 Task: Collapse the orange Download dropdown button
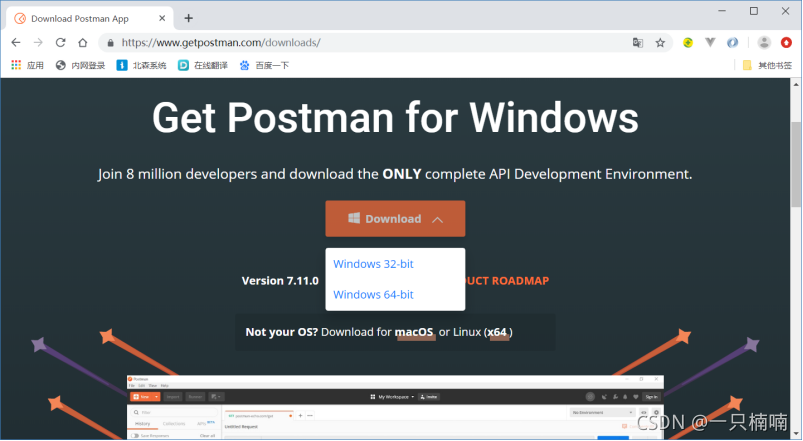395,219
